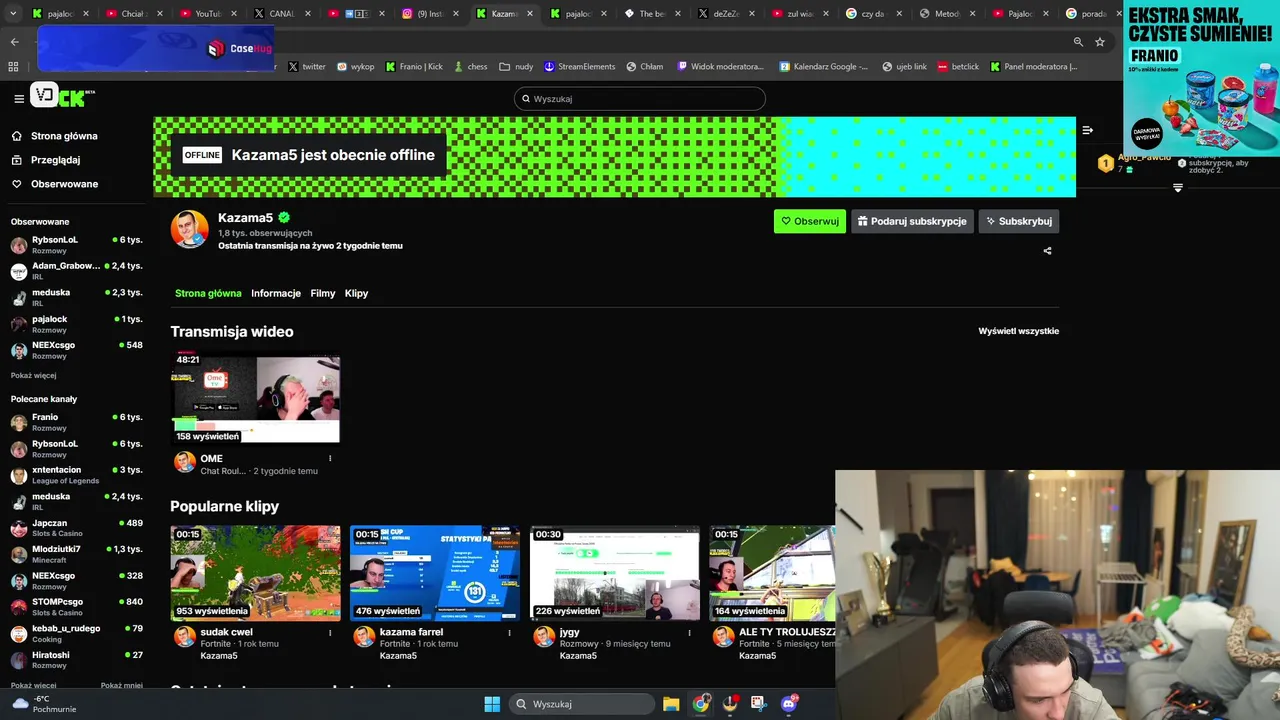
Task: Open options menu for OME video
Action: 330,459
